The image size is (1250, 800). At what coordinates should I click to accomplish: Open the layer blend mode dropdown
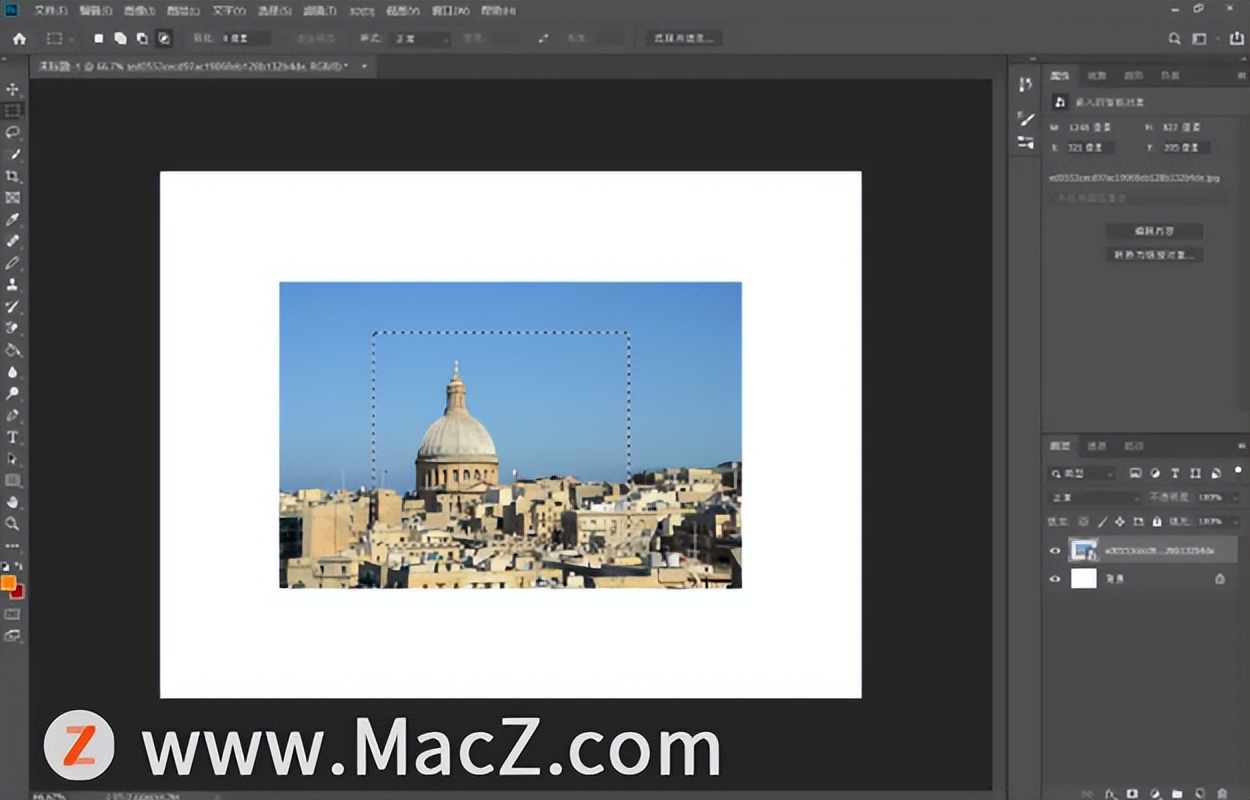[x=1094, y=497]
